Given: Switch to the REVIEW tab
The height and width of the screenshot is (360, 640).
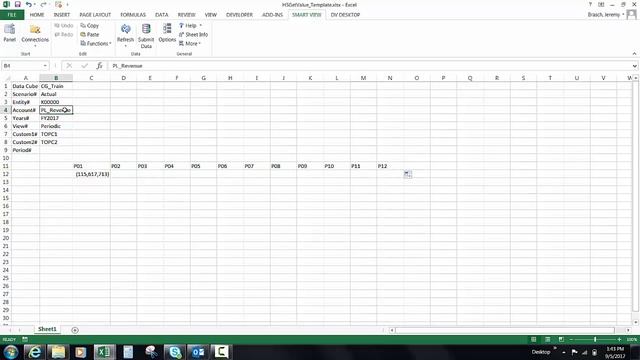Looking at the screenshot, I should tap(187, 15).
